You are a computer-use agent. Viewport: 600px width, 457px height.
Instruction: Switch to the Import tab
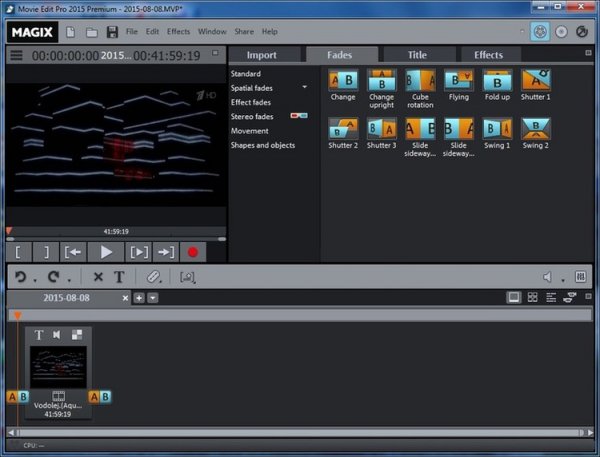click(265, 55)
